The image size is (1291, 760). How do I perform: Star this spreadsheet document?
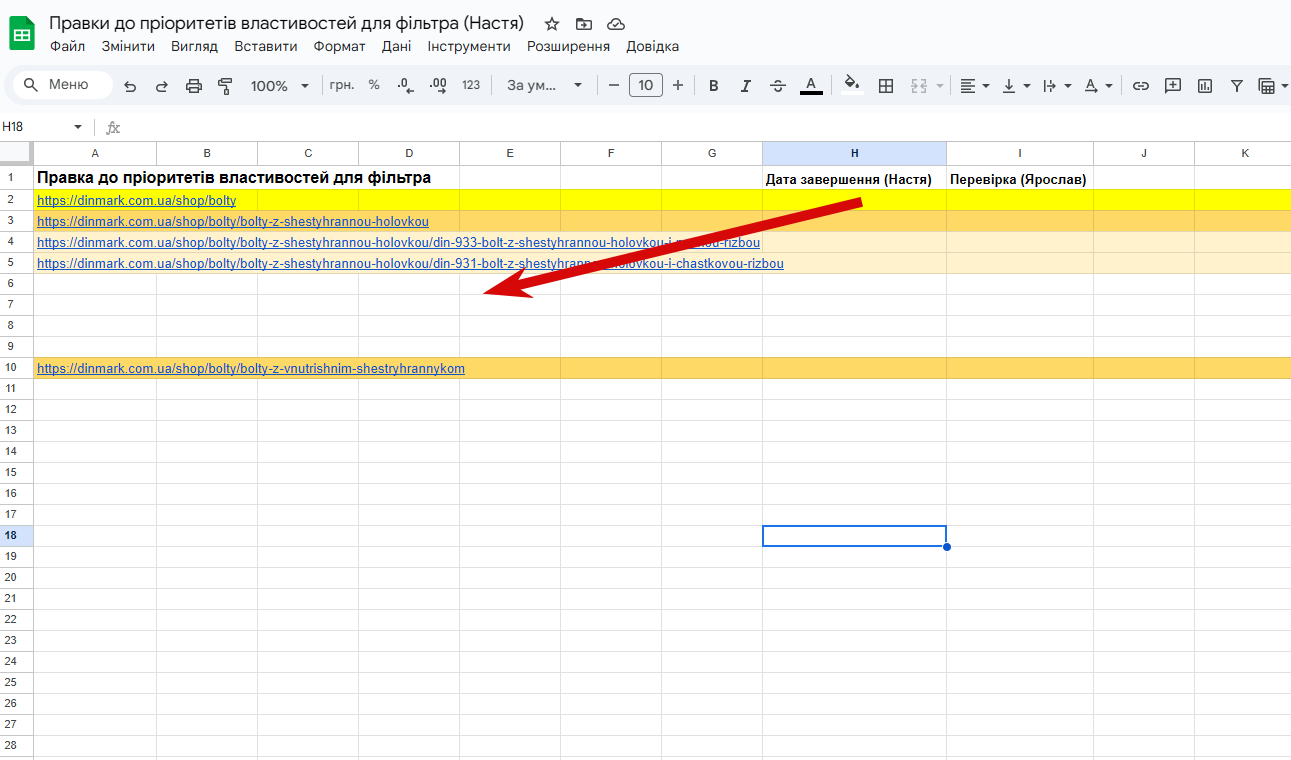(552, 24)
